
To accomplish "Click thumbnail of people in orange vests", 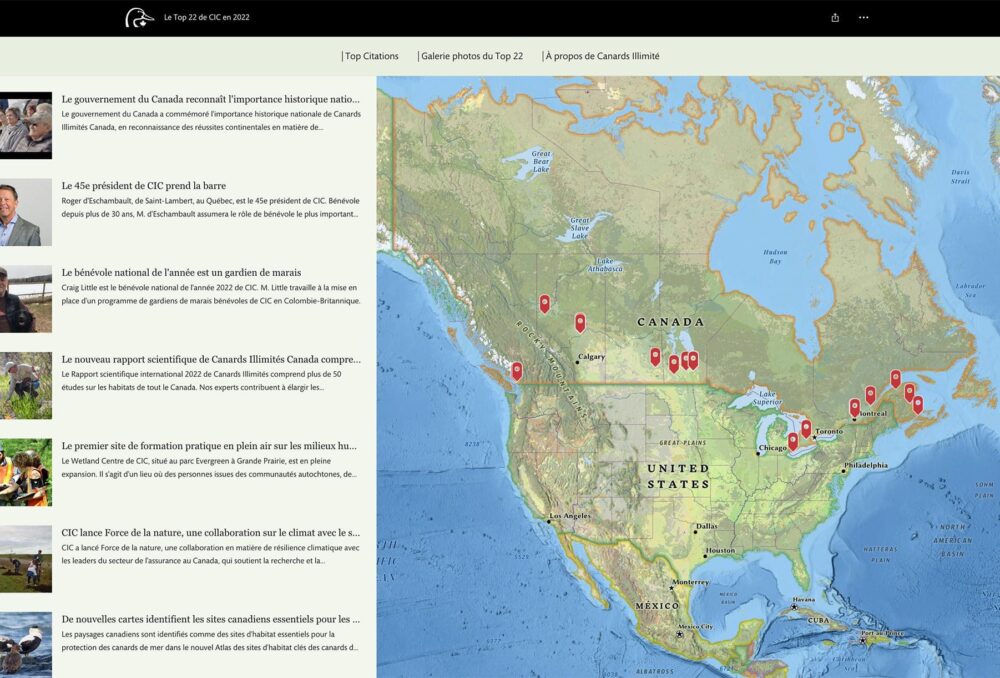I will pos(26,472).
